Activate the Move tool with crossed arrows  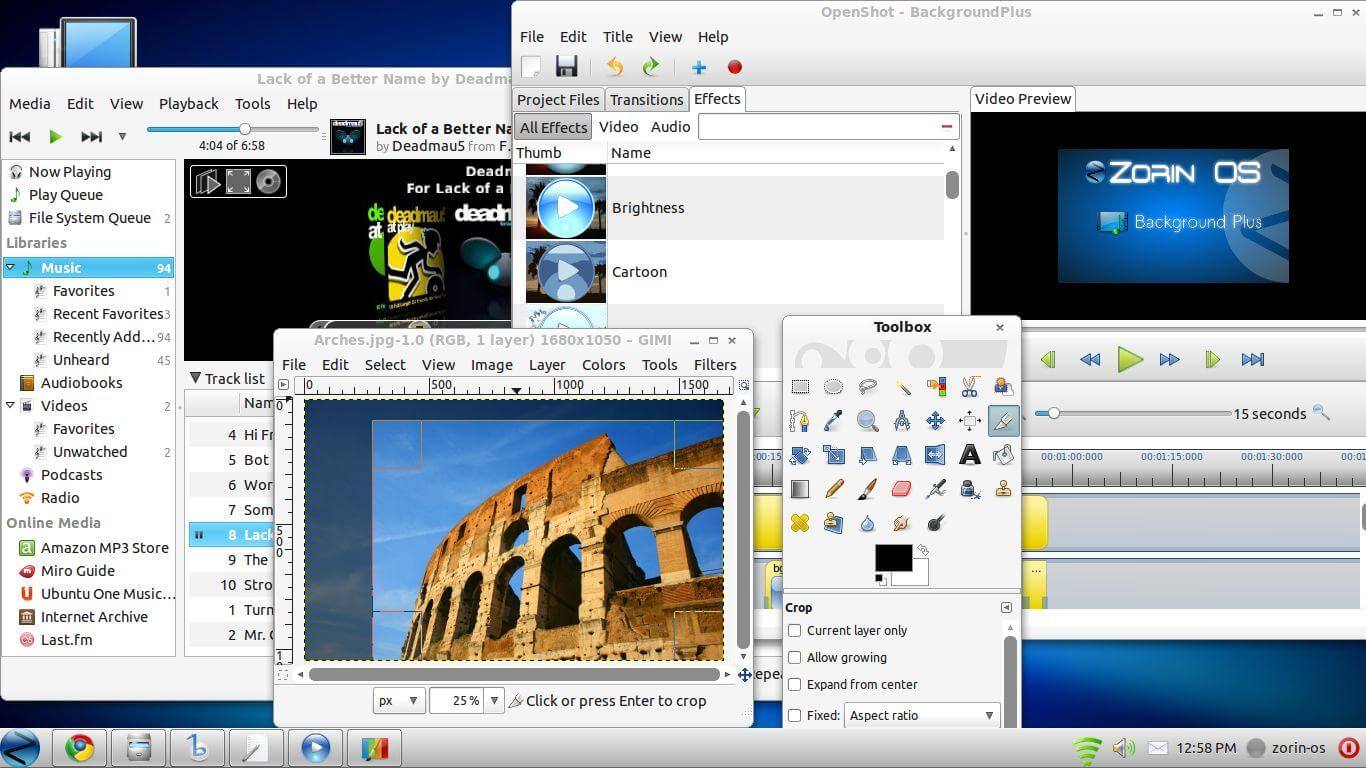pyautogui.click(x=935, y=421)
